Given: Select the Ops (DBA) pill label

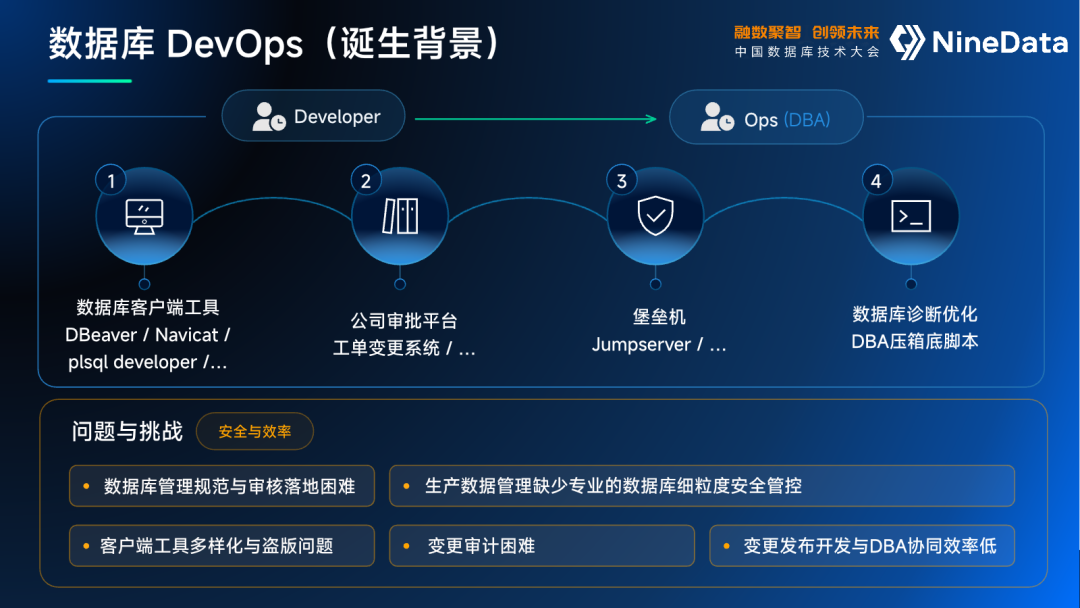Looking at the screenshot, I should 766,117.
